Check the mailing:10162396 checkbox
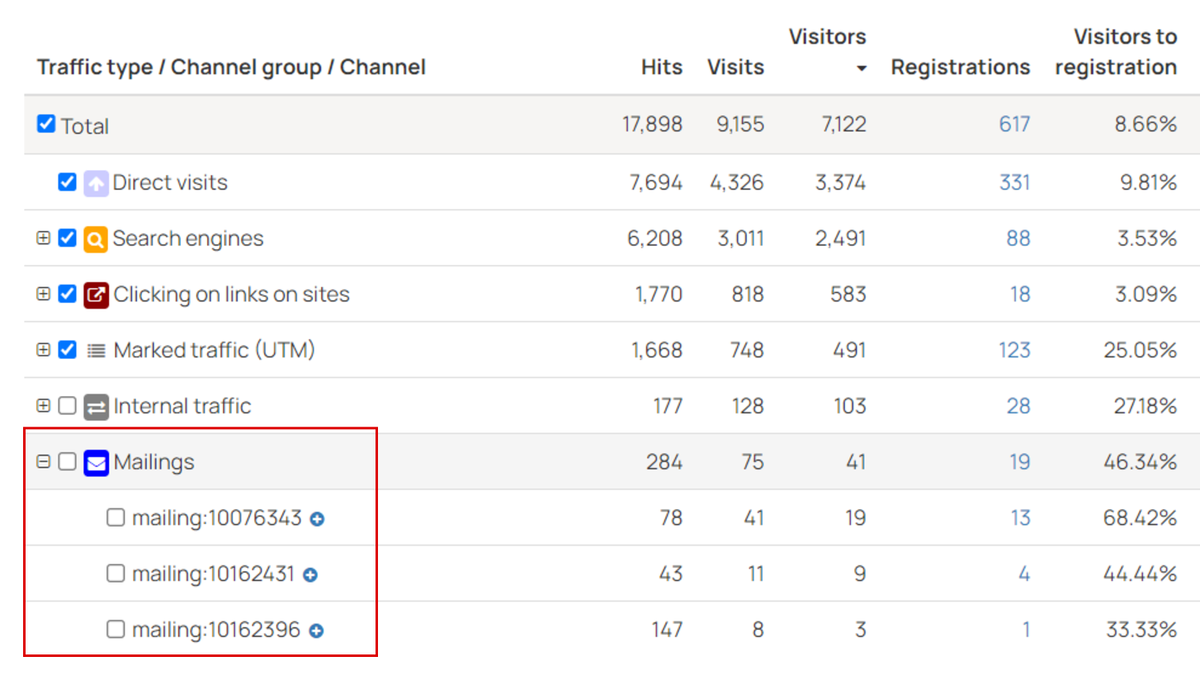Viewport: 1200px width, 685px height. 116,630
